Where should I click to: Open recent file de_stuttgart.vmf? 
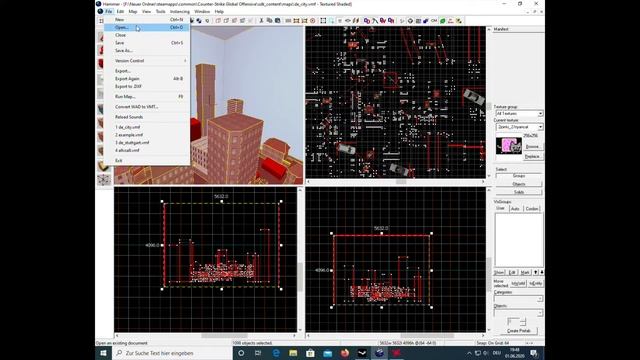(147, 143)
